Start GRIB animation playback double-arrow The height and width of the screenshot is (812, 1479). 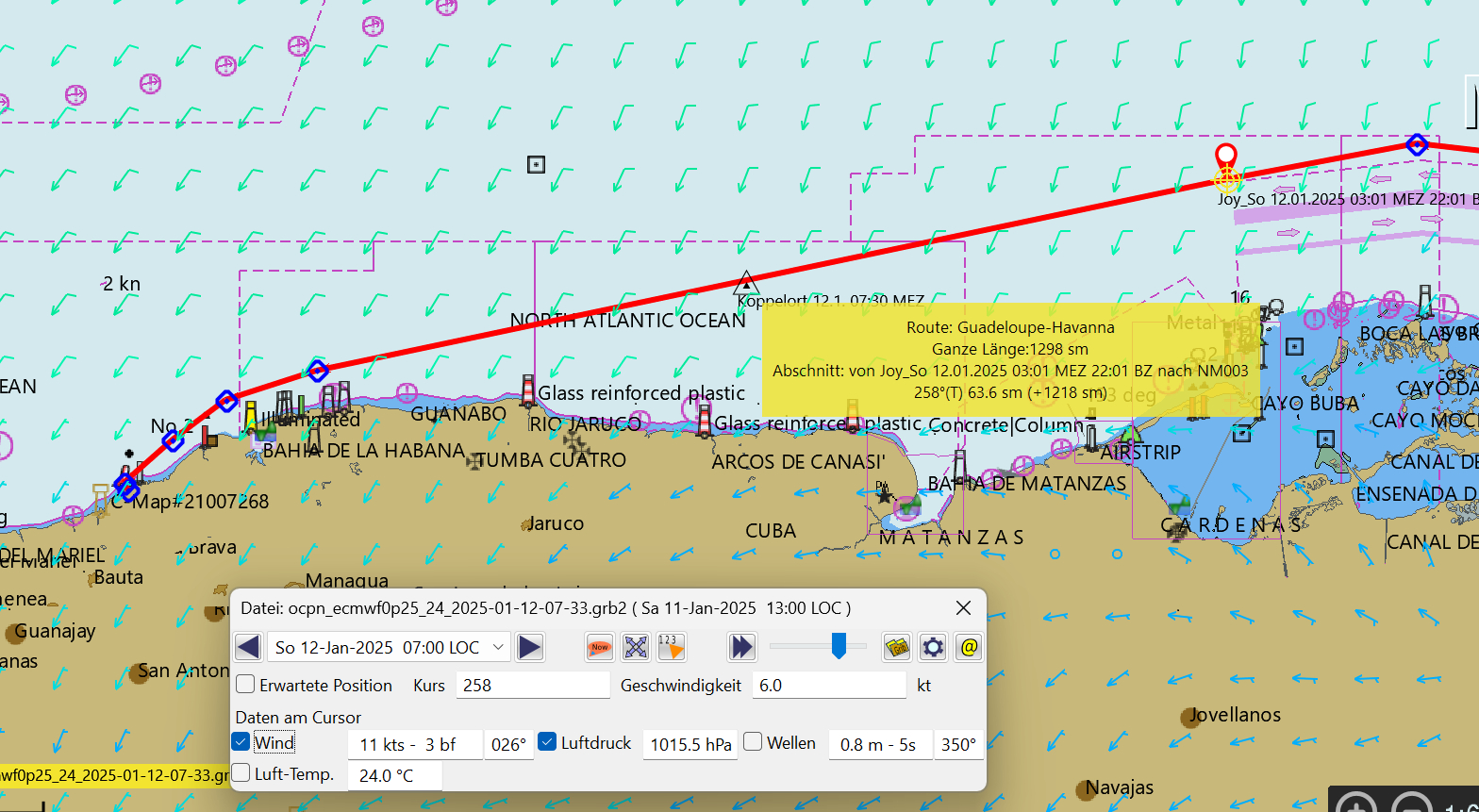pos(742,647)
